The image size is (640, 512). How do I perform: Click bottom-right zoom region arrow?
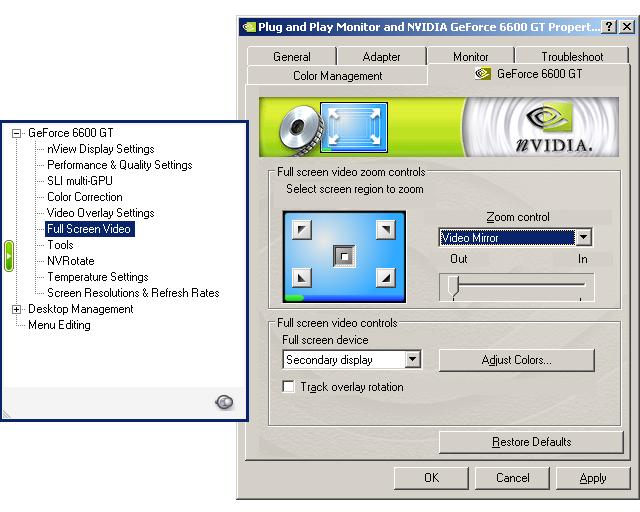pos(385,277)
